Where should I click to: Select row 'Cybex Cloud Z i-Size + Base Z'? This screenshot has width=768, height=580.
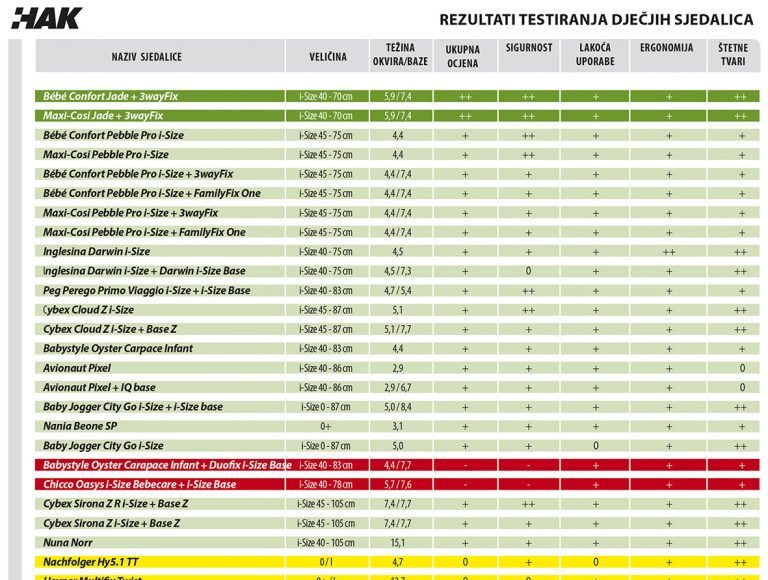click(397, 329)
